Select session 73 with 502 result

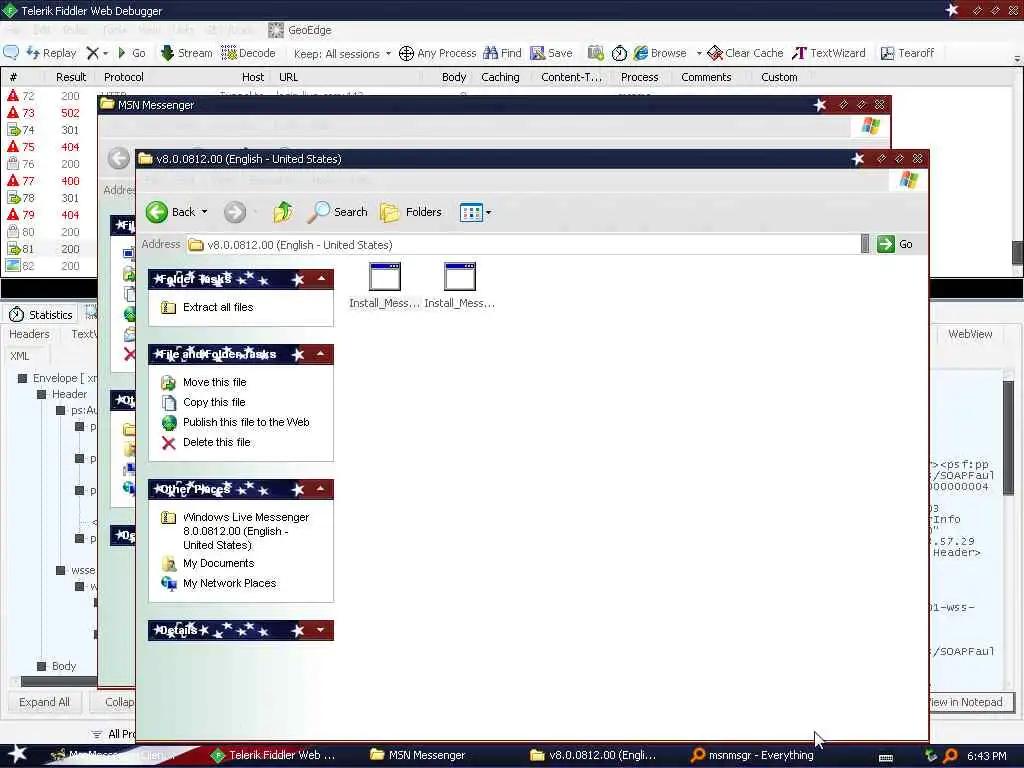[x=49, y=113]
